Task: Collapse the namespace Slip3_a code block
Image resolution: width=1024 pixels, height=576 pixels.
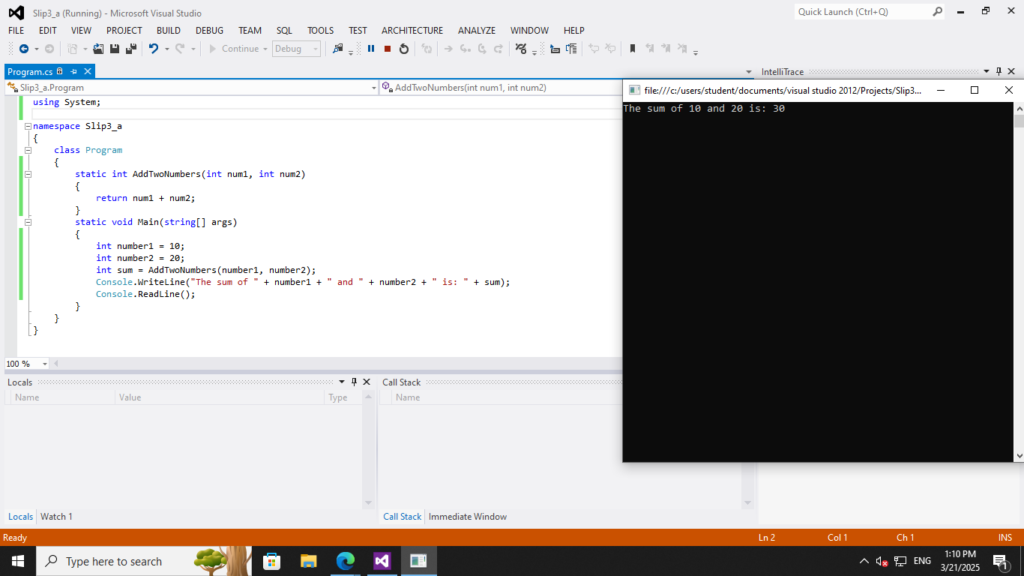Action: click(28, 126)
